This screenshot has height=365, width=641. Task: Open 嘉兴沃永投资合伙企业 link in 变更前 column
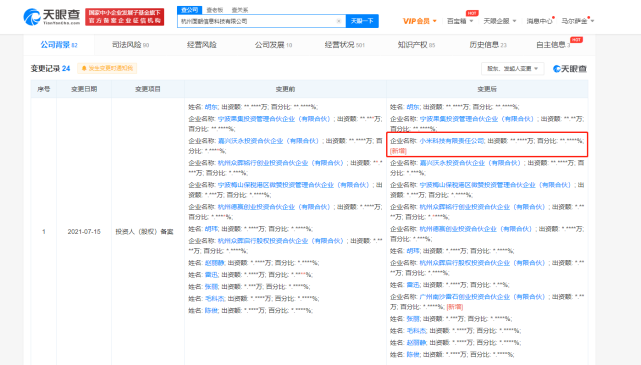[268, 141]
